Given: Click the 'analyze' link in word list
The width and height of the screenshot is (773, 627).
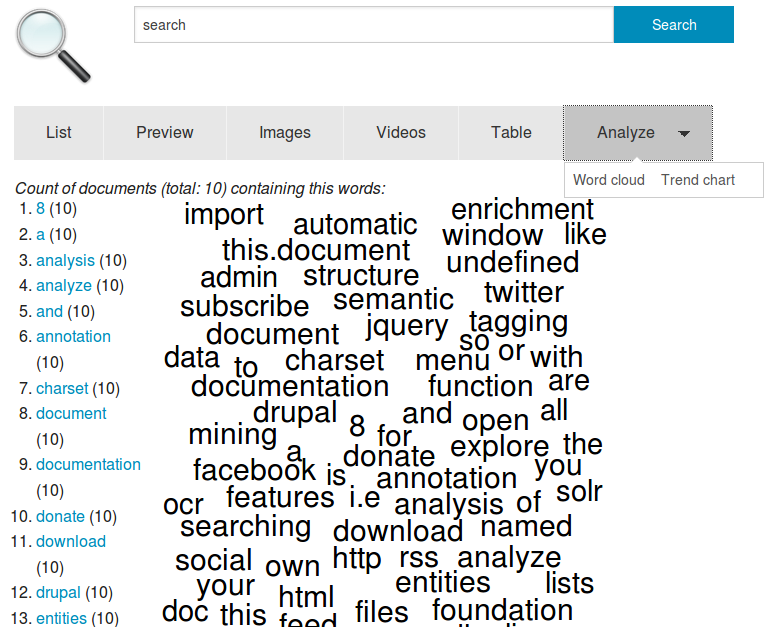Looking at the screenshot, I should pyautogui.click(x=64, y=285).
